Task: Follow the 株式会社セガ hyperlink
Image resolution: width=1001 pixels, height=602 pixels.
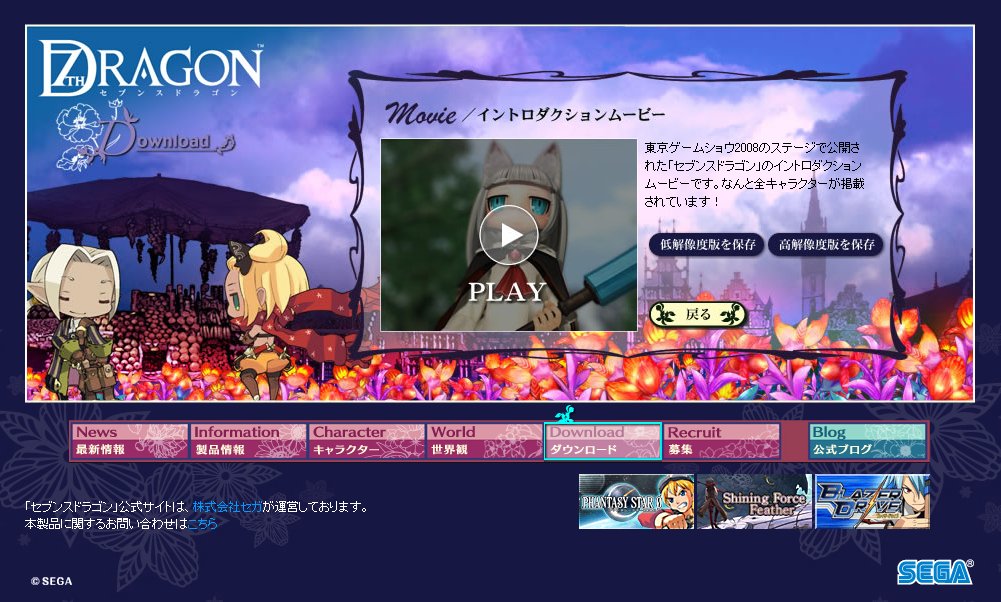Action: pos(227,507)
